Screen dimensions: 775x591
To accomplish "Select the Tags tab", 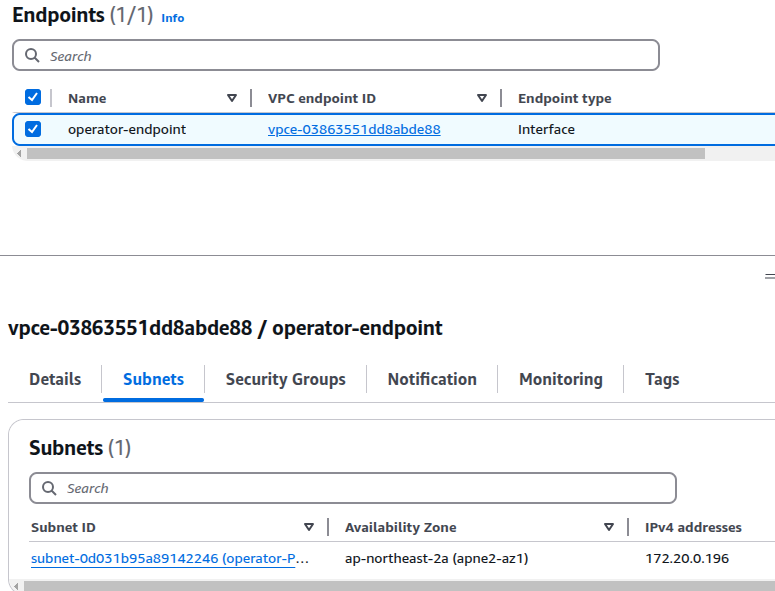I will tap(662, 379).
